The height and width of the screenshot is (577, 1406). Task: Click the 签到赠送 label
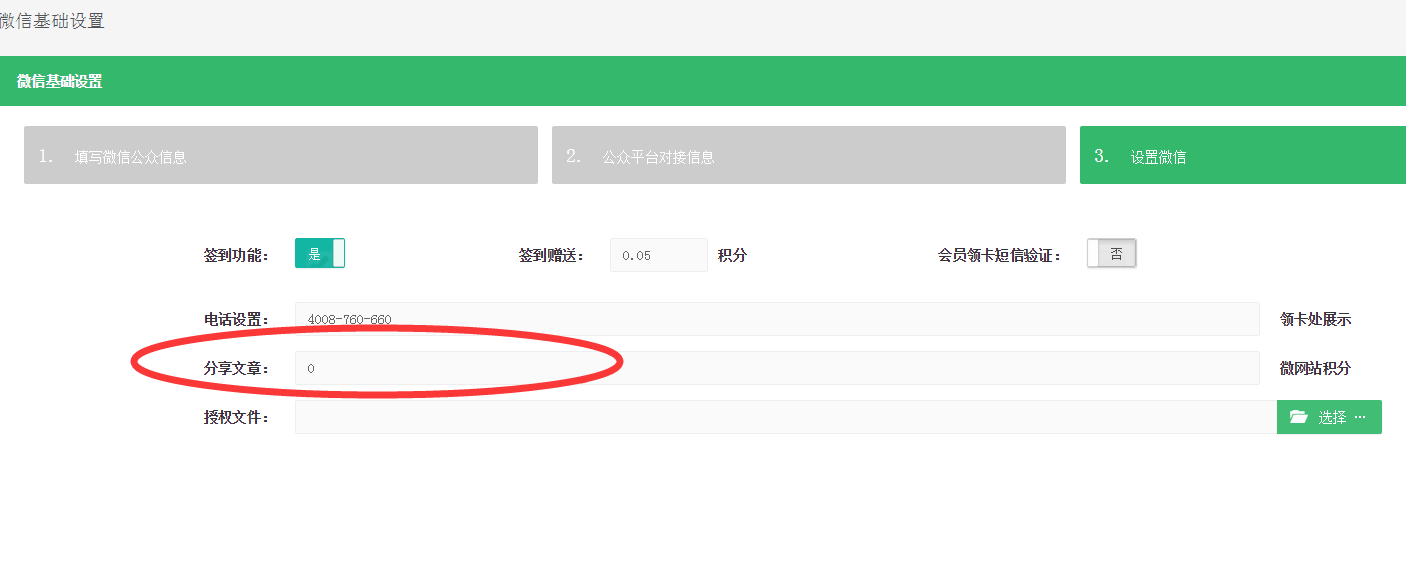[x=551, y=255]
